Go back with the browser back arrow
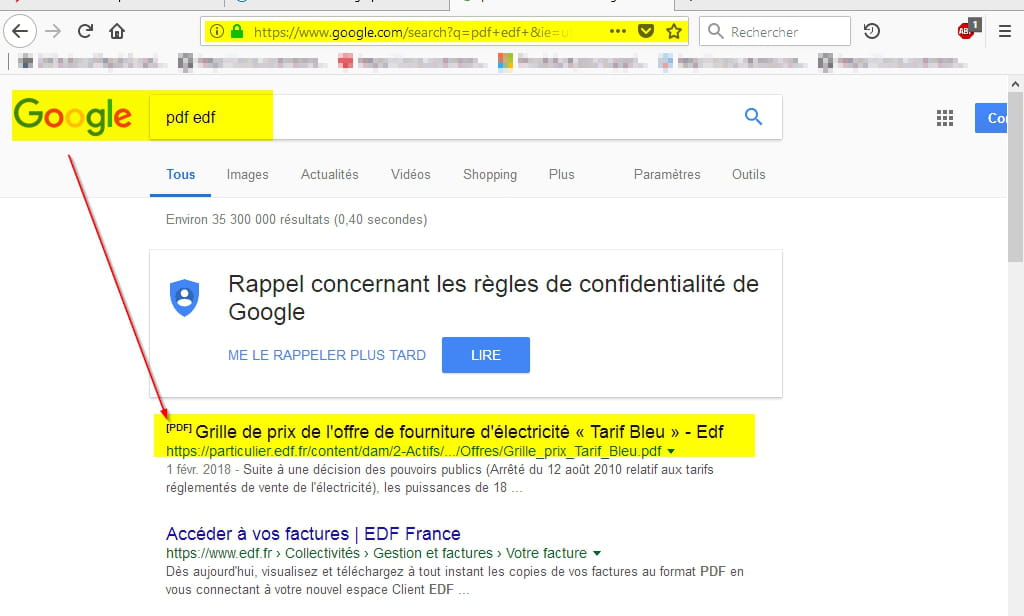The image size is (1024, 616). click(x=20, y=31)
